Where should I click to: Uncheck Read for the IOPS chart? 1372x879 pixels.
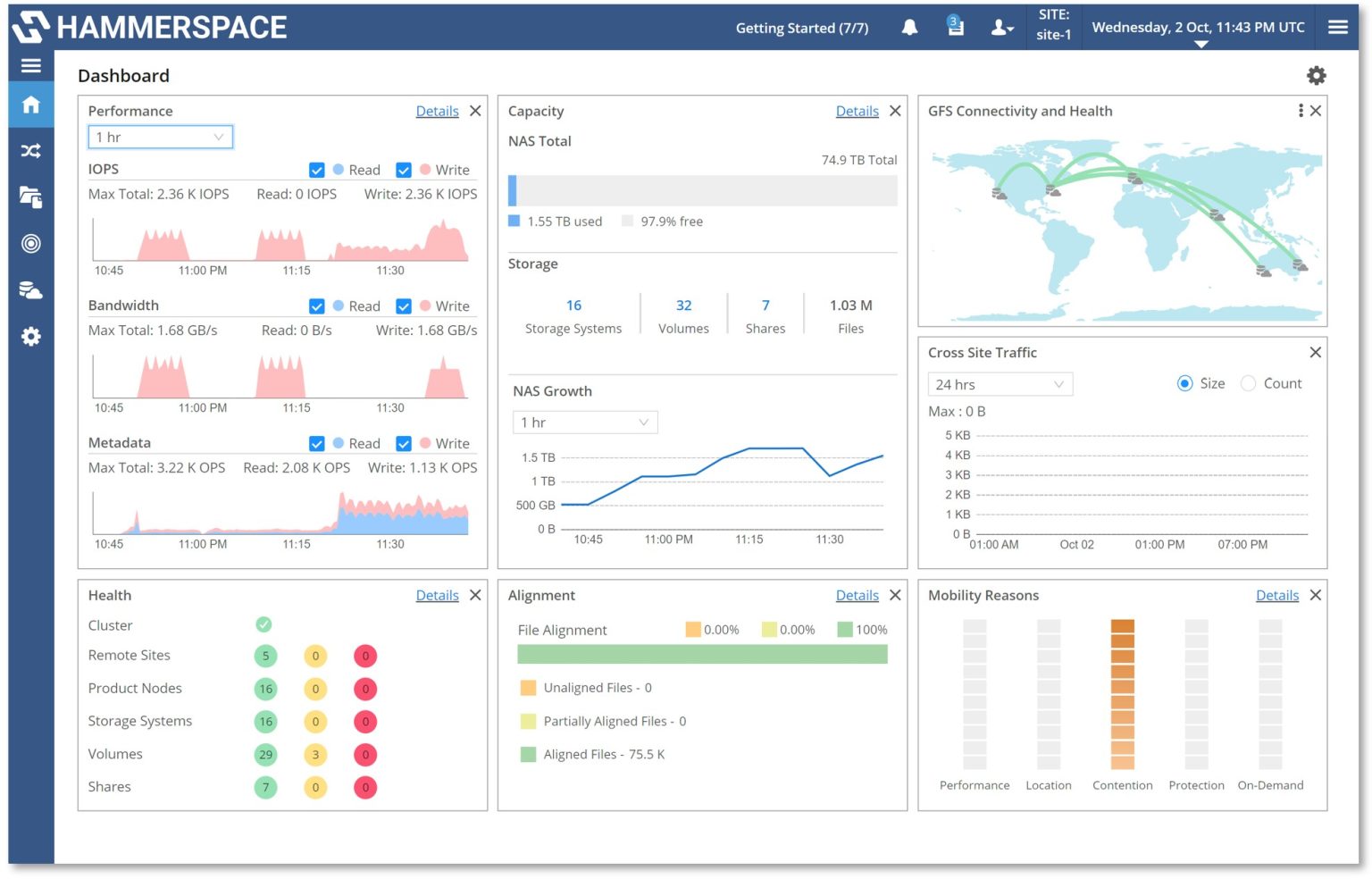coord(317,170)
